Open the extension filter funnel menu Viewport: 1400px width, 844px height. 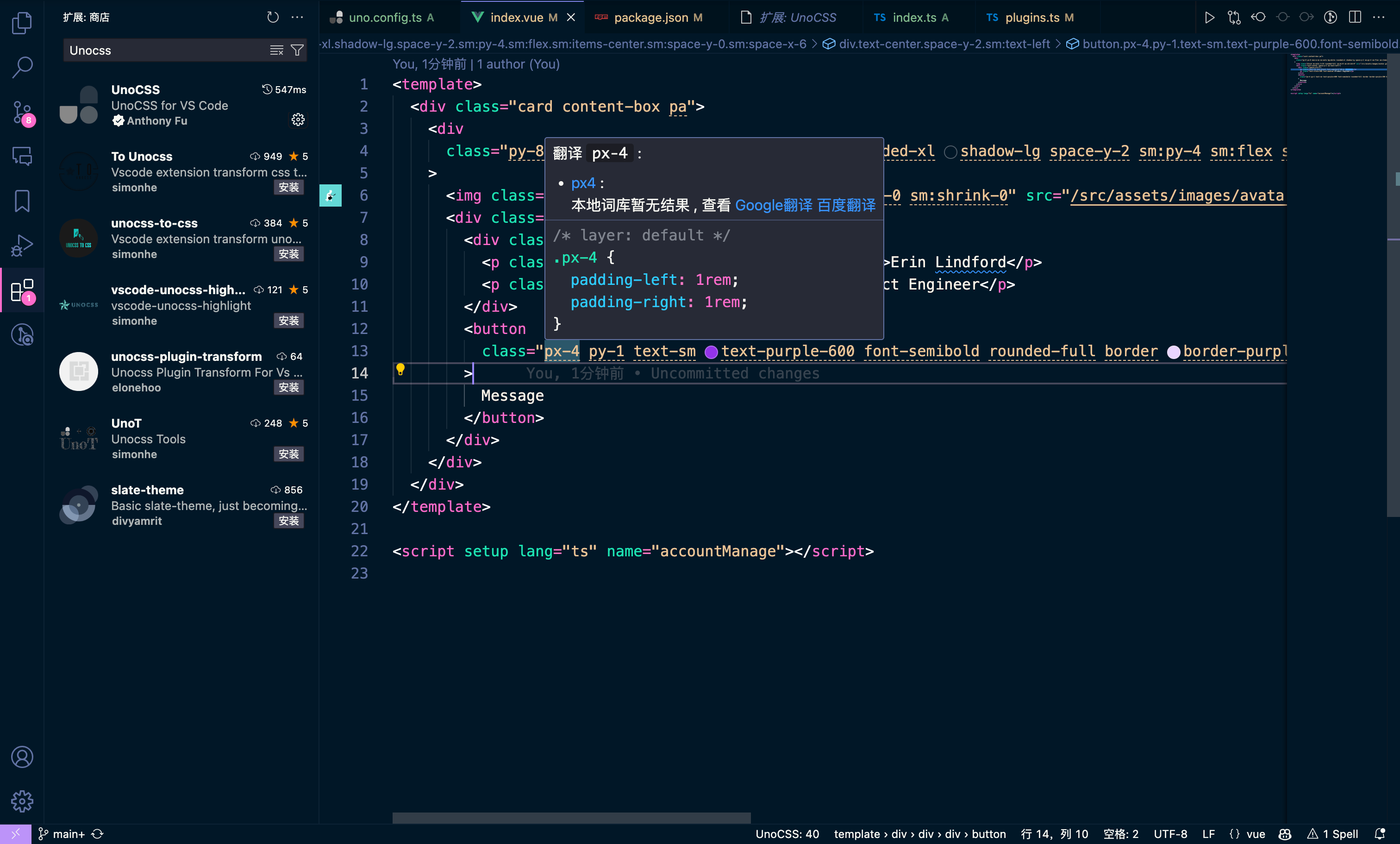(297, 50)
